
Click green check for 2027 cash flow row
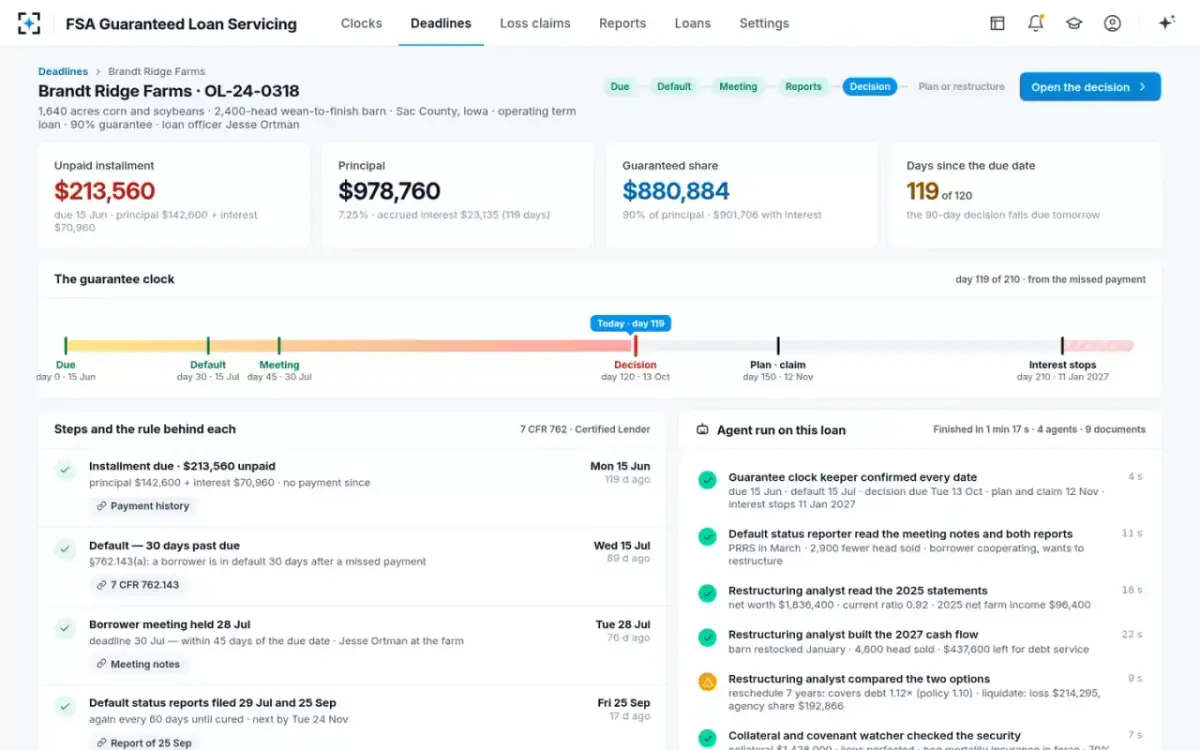click(707, 637)
